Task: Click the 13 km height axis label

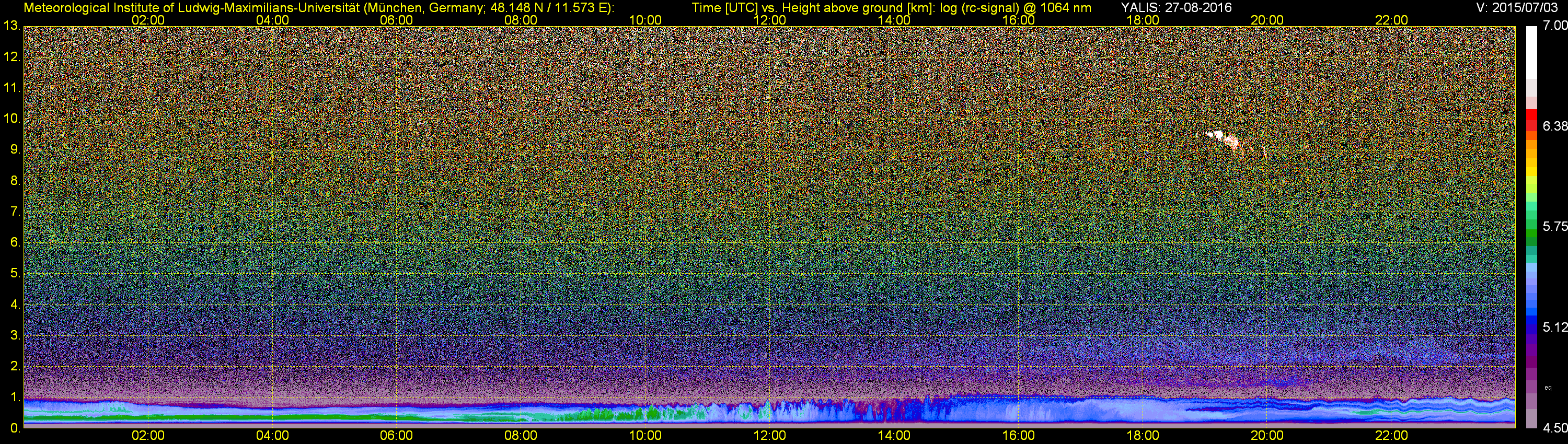Action: (11, 26)
